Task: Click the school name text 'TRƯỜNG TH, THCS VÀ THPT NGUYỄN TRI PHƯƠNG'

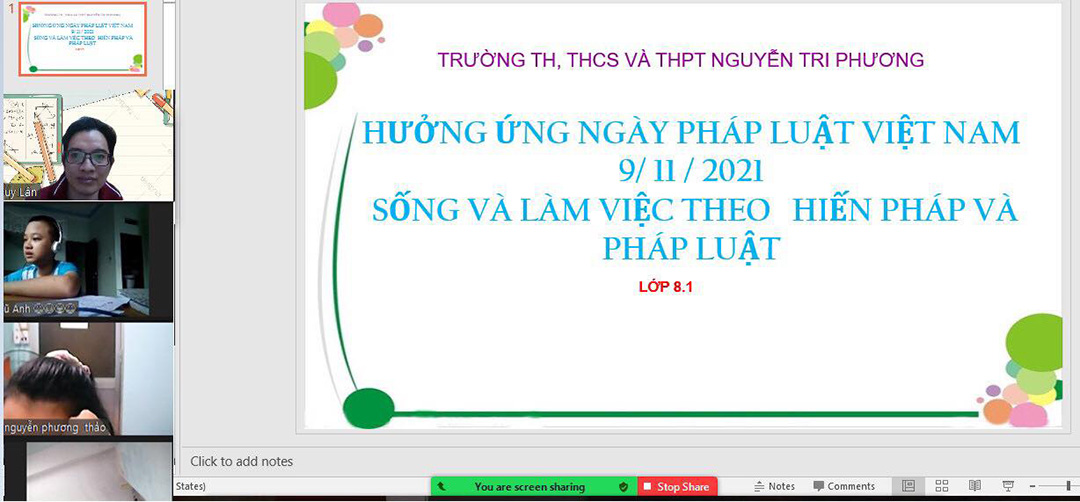Action: (681, 60)
